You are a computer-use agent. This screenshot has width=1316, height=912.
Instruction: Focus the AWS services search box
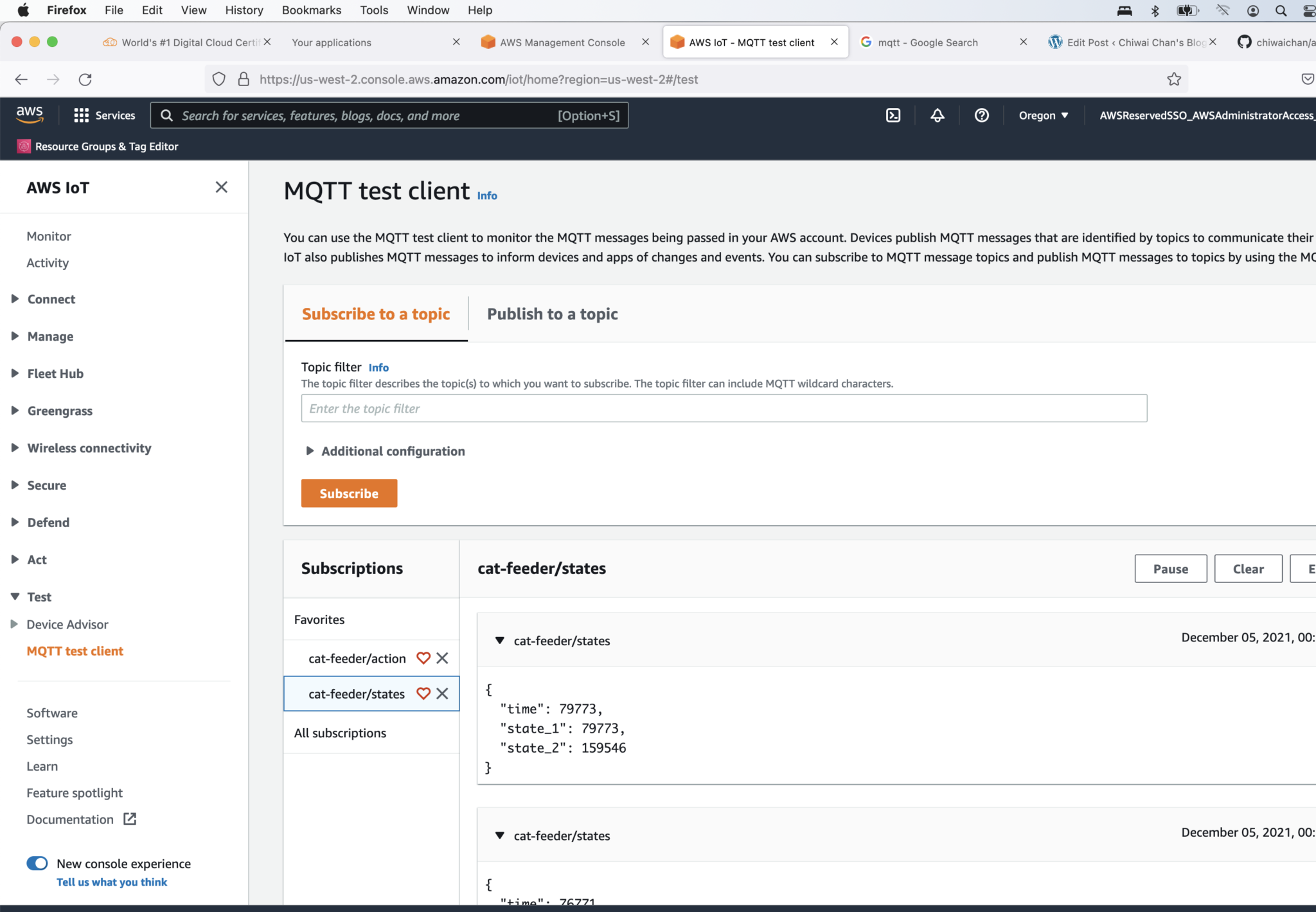(x=389, y=116)
